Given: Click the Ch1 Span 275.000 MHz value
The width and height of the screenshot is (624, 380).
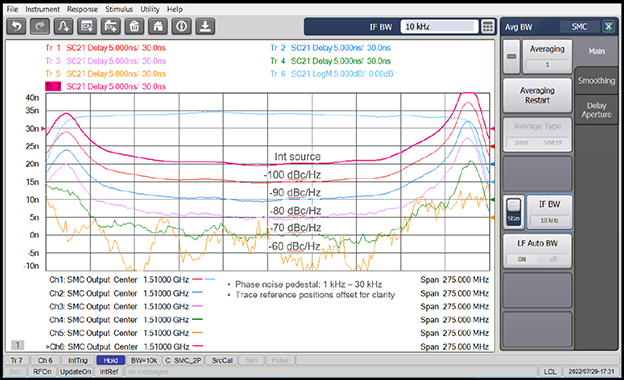Looking at the screenshot, I should tap(454, 280).
